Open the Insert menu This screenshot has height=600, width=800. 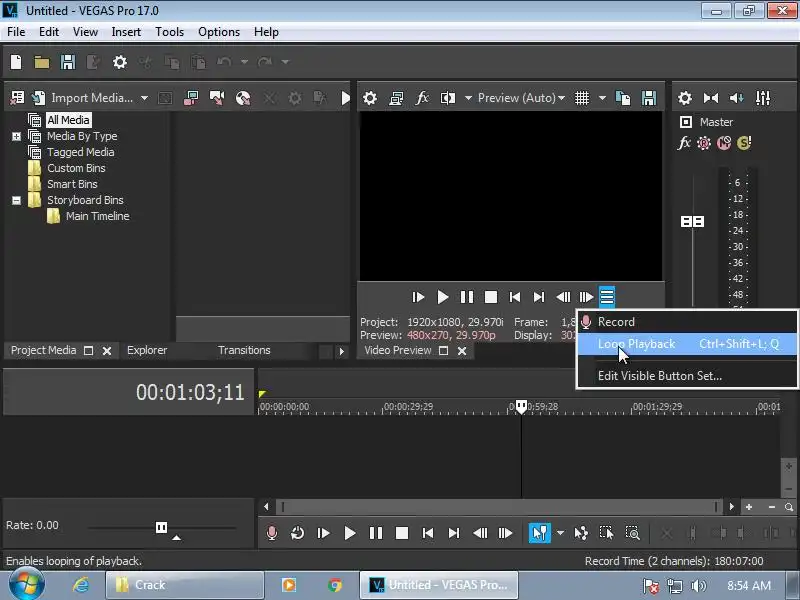(x=126, y=32)
